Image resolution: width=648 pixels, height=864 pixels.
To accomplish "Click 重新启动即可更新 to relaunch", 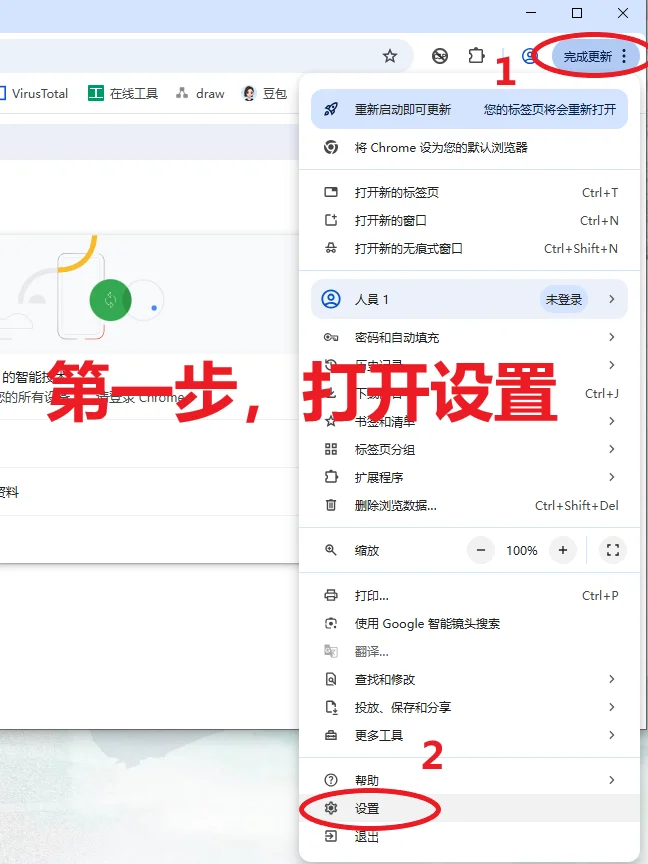I will (469, 109).
